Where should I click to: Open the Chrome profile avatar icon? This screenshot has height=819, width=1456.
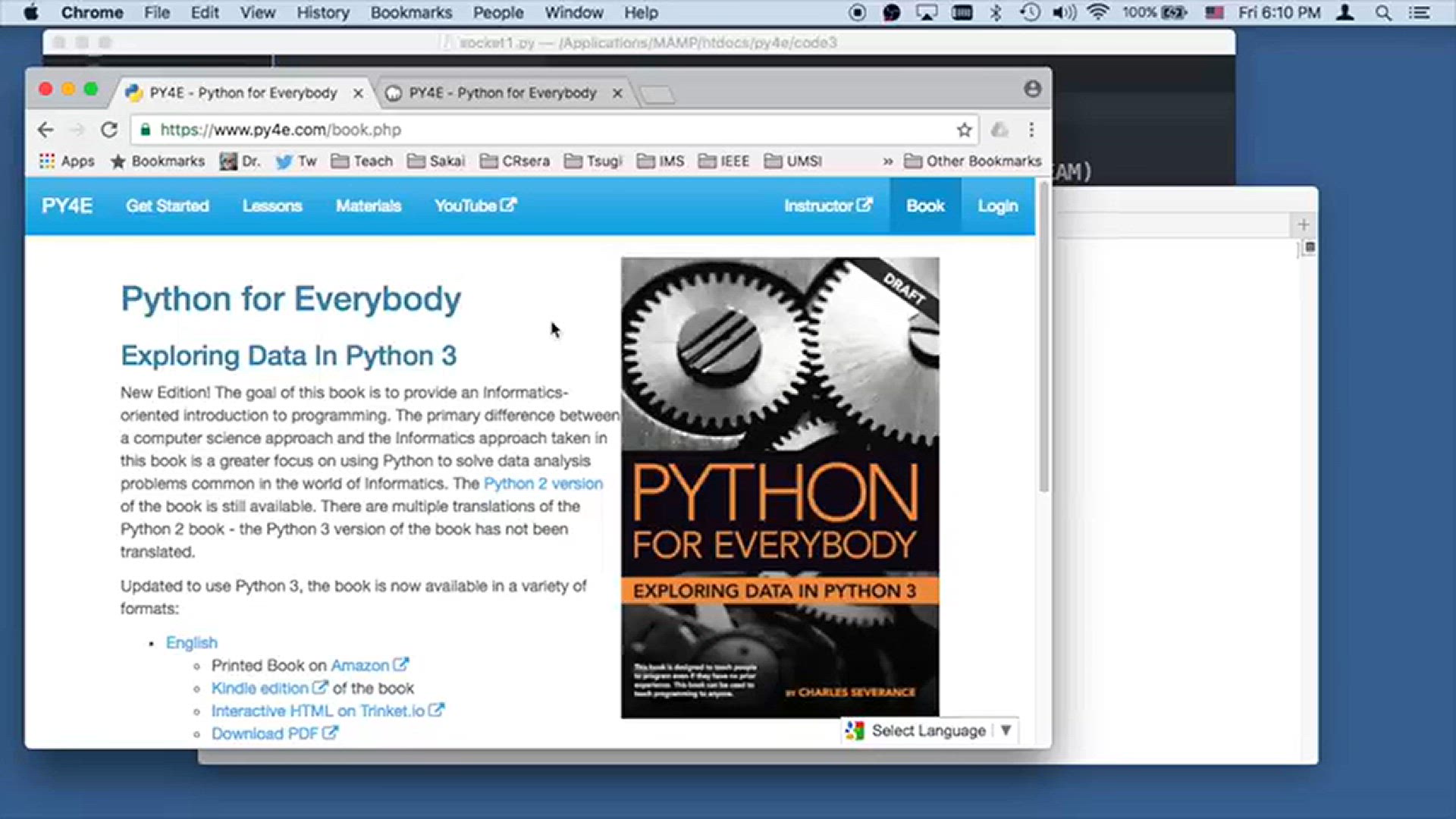tap(1032, 89)
